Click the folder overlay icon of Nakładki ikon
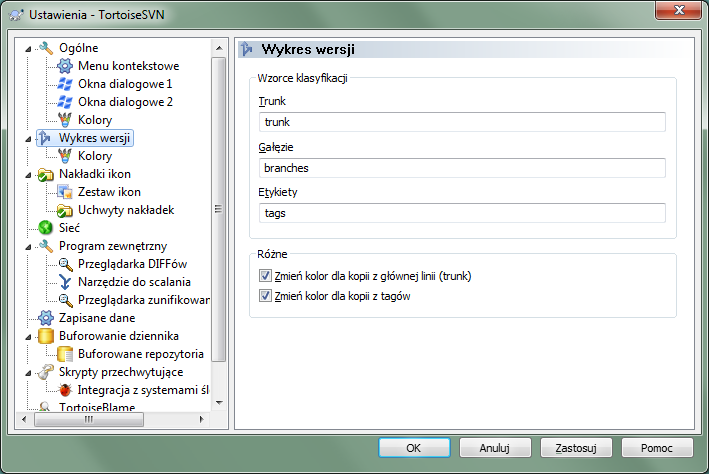This screenshot has height=474, width=709. click(46, 174)
